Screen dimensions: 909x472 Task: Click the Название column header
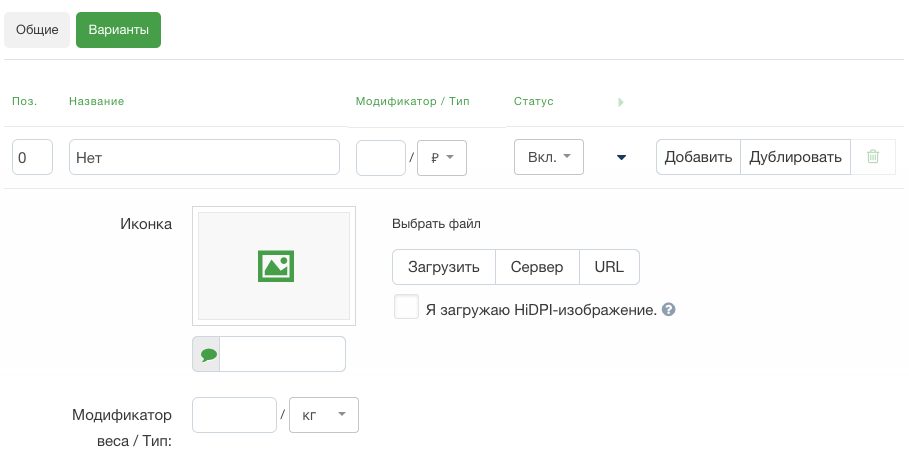tap(96, 101)
